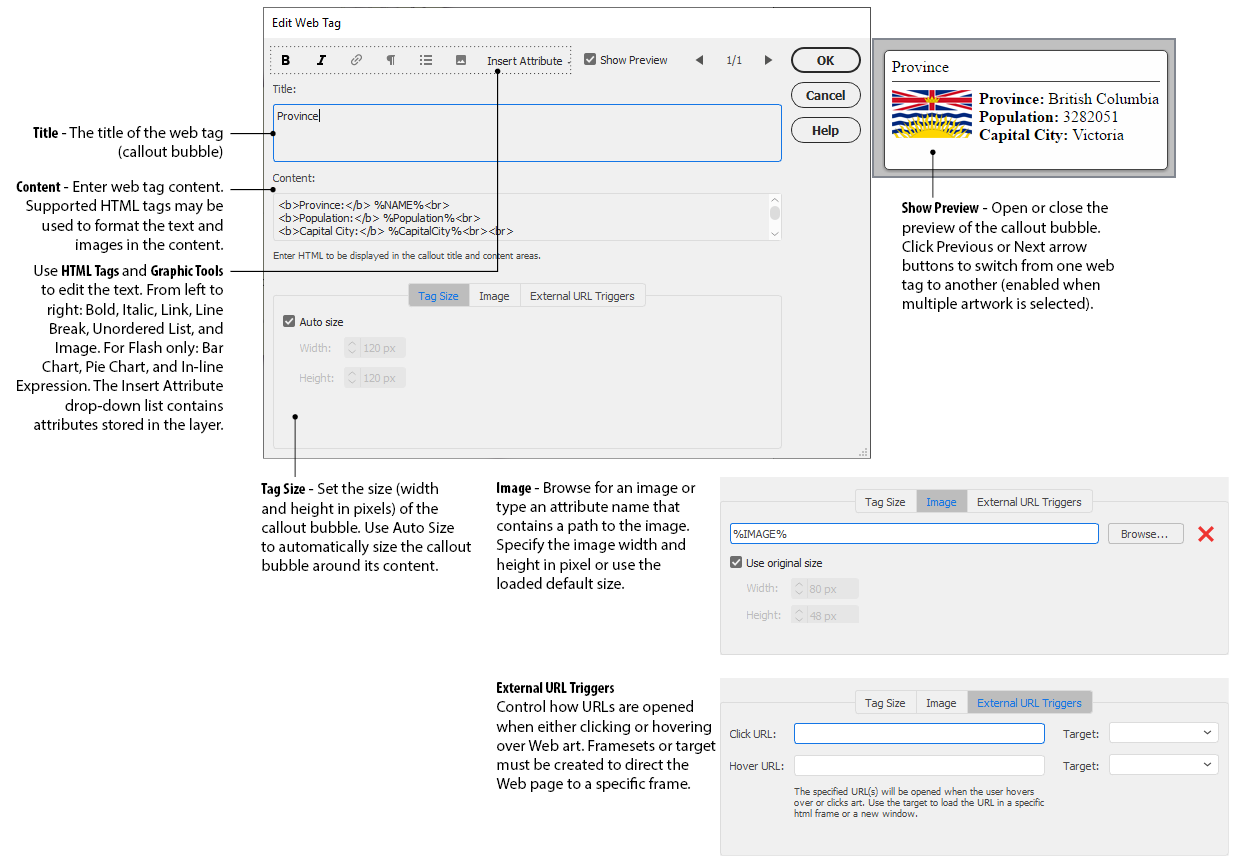The height and width of the screenshot is (861, 1236).
Task: Apply Italic formatting in the toolbar
Action: click(321, 60)
